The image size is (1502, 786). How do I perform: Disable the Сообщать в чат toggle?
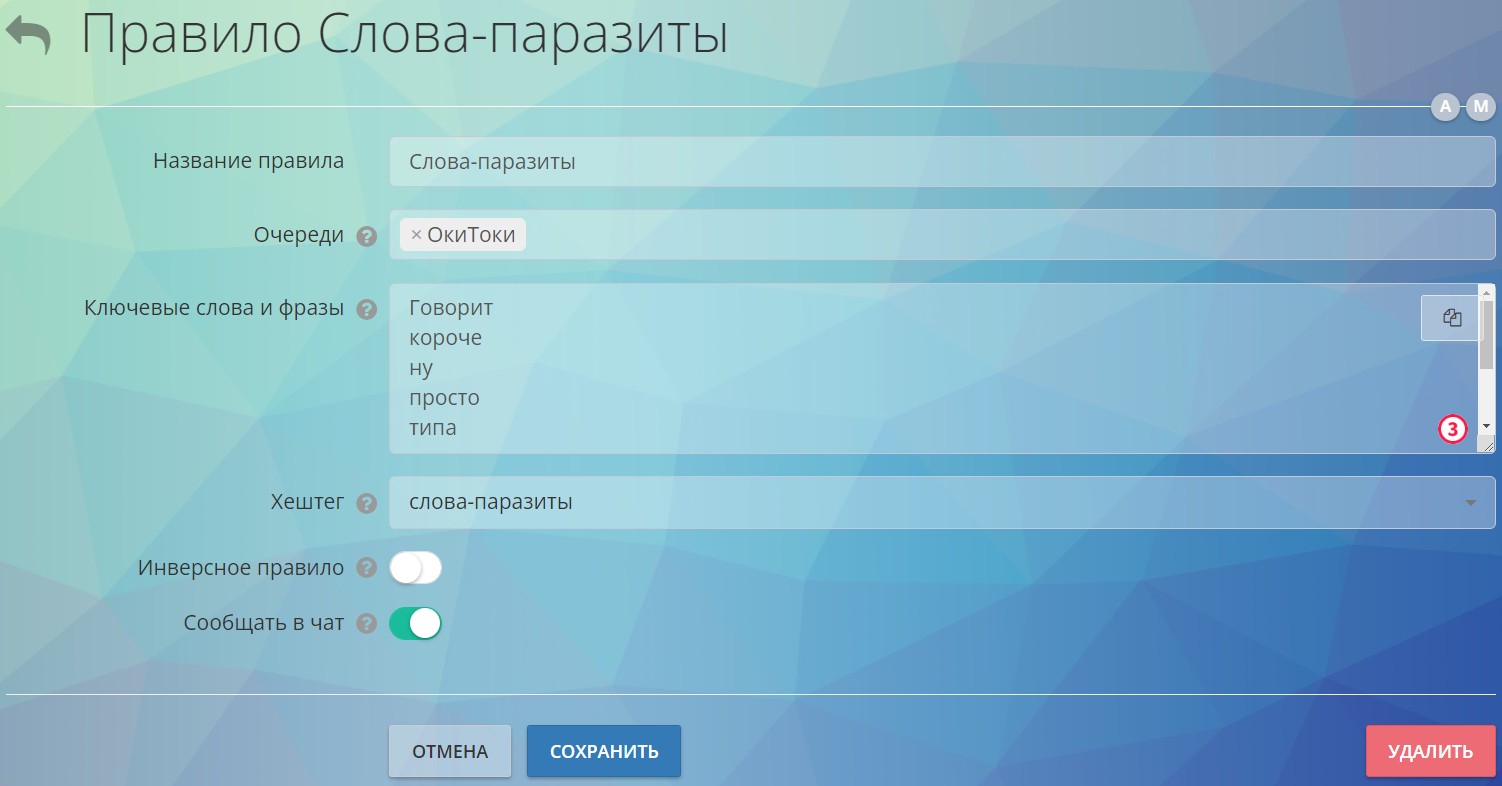(x=416, y=622)
